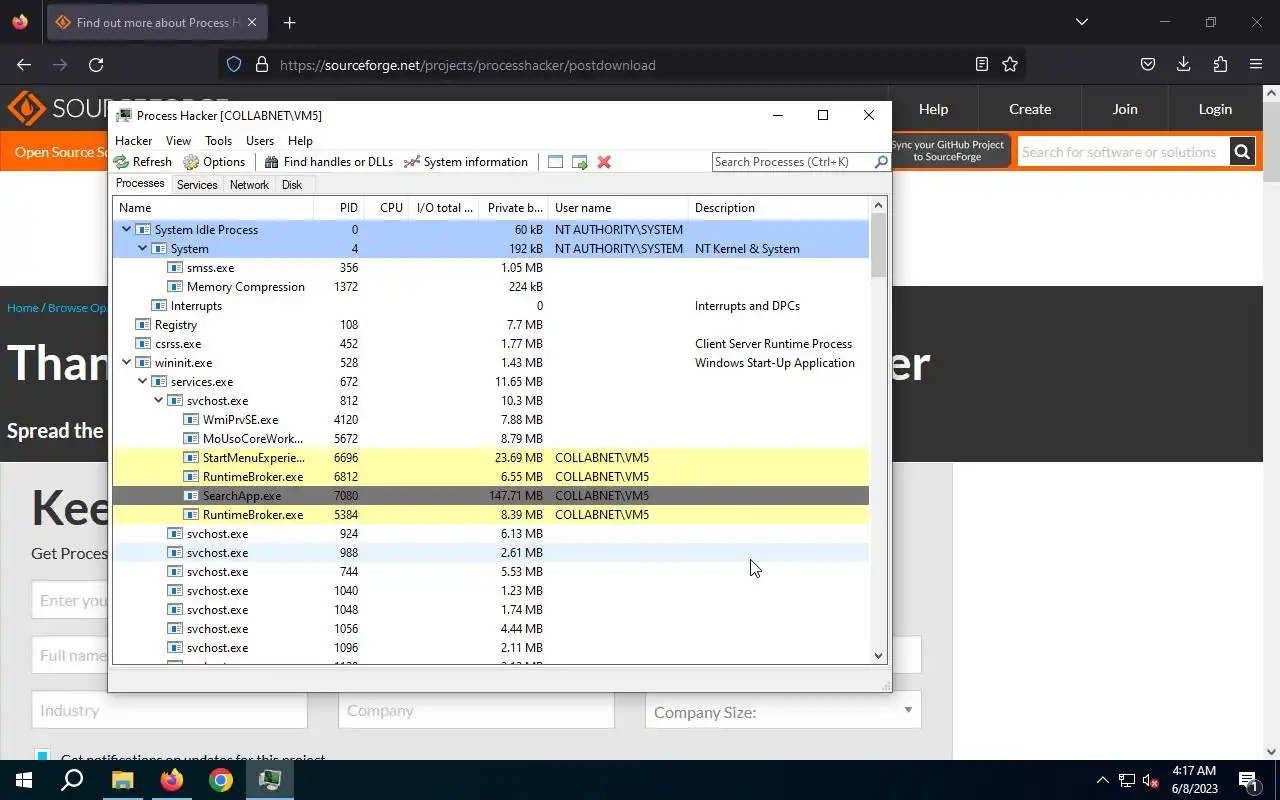Click the find window and thread icon
Image resolution: width=1280 pixels, height=800 pixels.
coord(579,162)
